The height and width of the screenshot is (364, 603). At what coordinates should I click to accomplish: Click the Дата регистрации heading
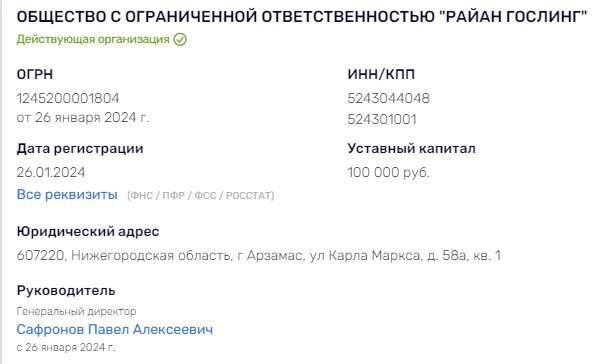click(80, 148)
